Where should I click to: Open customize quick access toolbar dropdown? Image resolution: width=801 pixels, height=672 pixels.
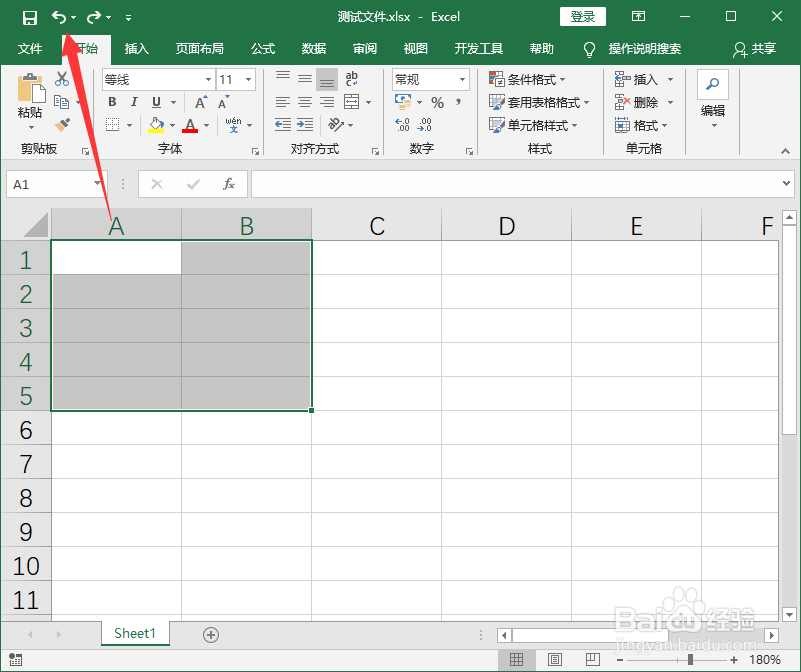(128, 18)
